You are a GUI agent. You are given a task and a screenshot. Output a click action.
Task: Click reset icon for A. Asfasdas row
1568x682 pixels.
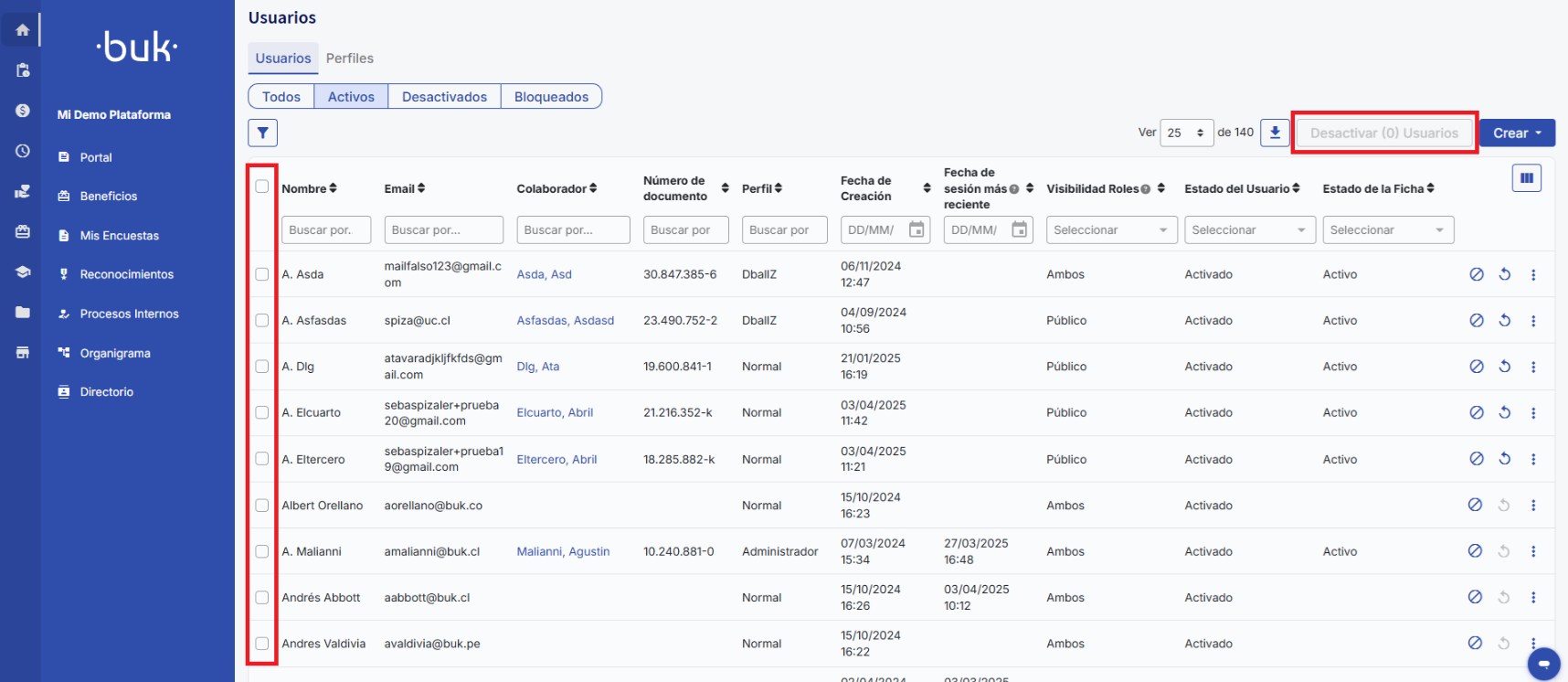[x=1504, y=321]
